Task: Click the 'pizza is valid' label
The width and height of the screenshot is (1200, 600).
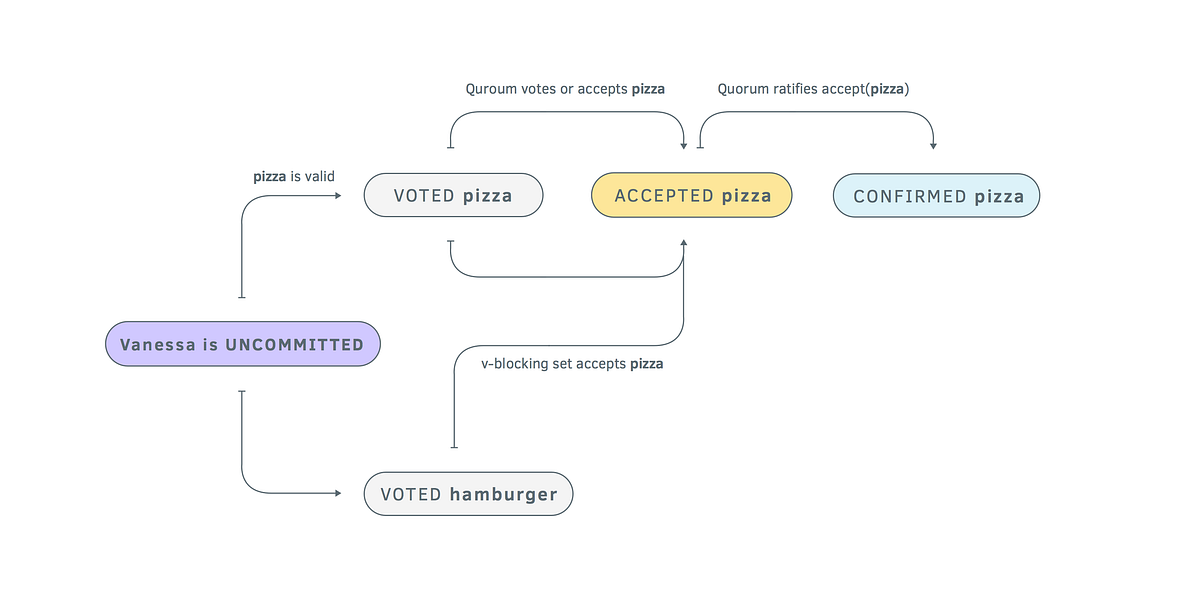Action: pyautogui.click(x=293, y=176)
